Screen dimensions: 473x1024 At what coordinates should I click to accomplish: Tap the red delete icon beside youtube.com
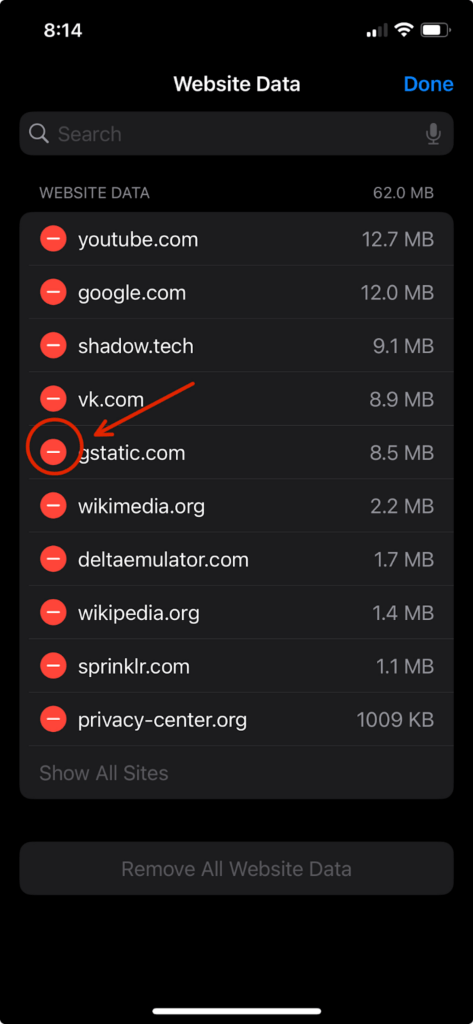tap(53, 239)
